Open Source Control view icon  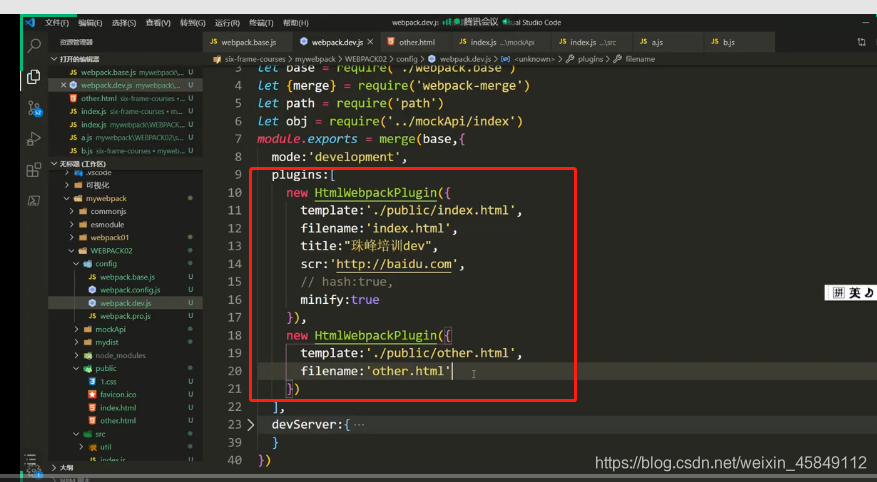(x=34, y=108)
